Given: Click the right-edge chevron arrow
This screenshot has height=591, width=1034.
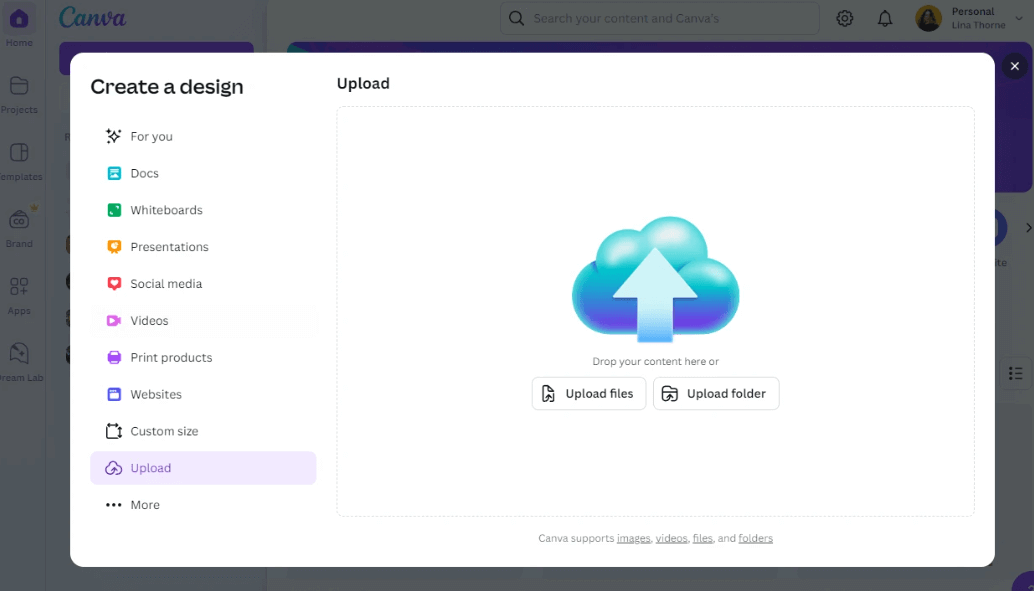Looking at the screenshot, I should click(1028, 227).
